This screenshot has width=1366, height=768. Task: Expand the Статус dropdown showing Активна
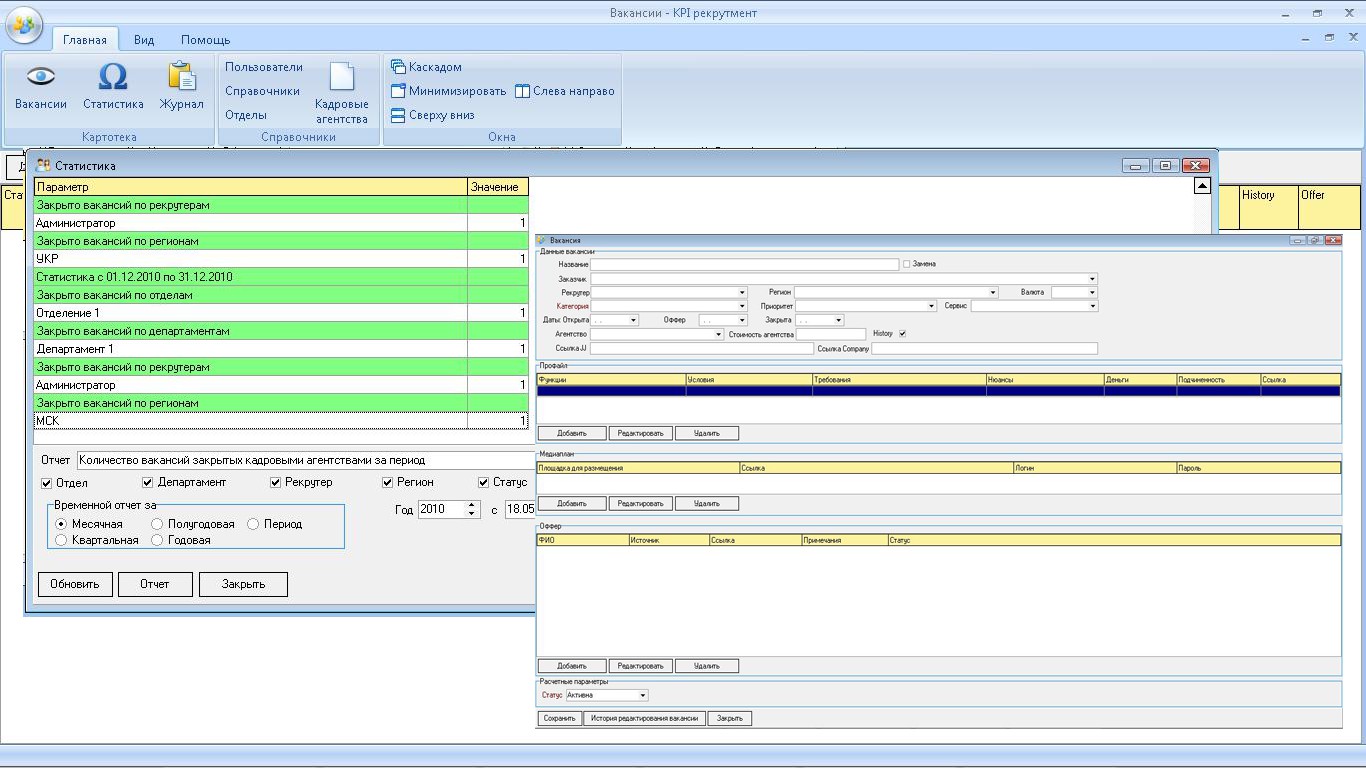(642, 695)
